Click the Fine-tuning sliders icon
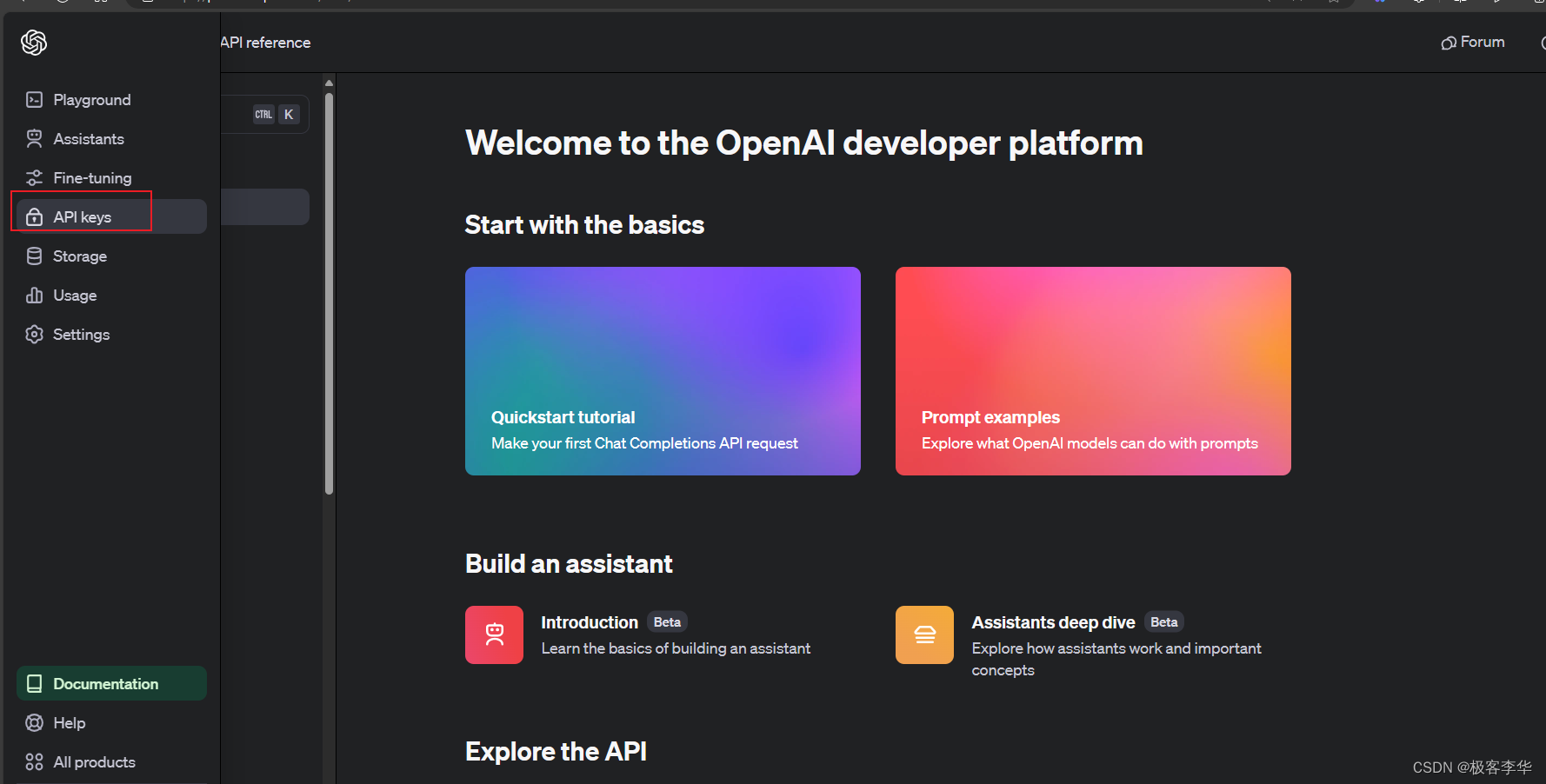Image resolution: width=1546 pixels, height=784 pixels. (x=34, y=178)
